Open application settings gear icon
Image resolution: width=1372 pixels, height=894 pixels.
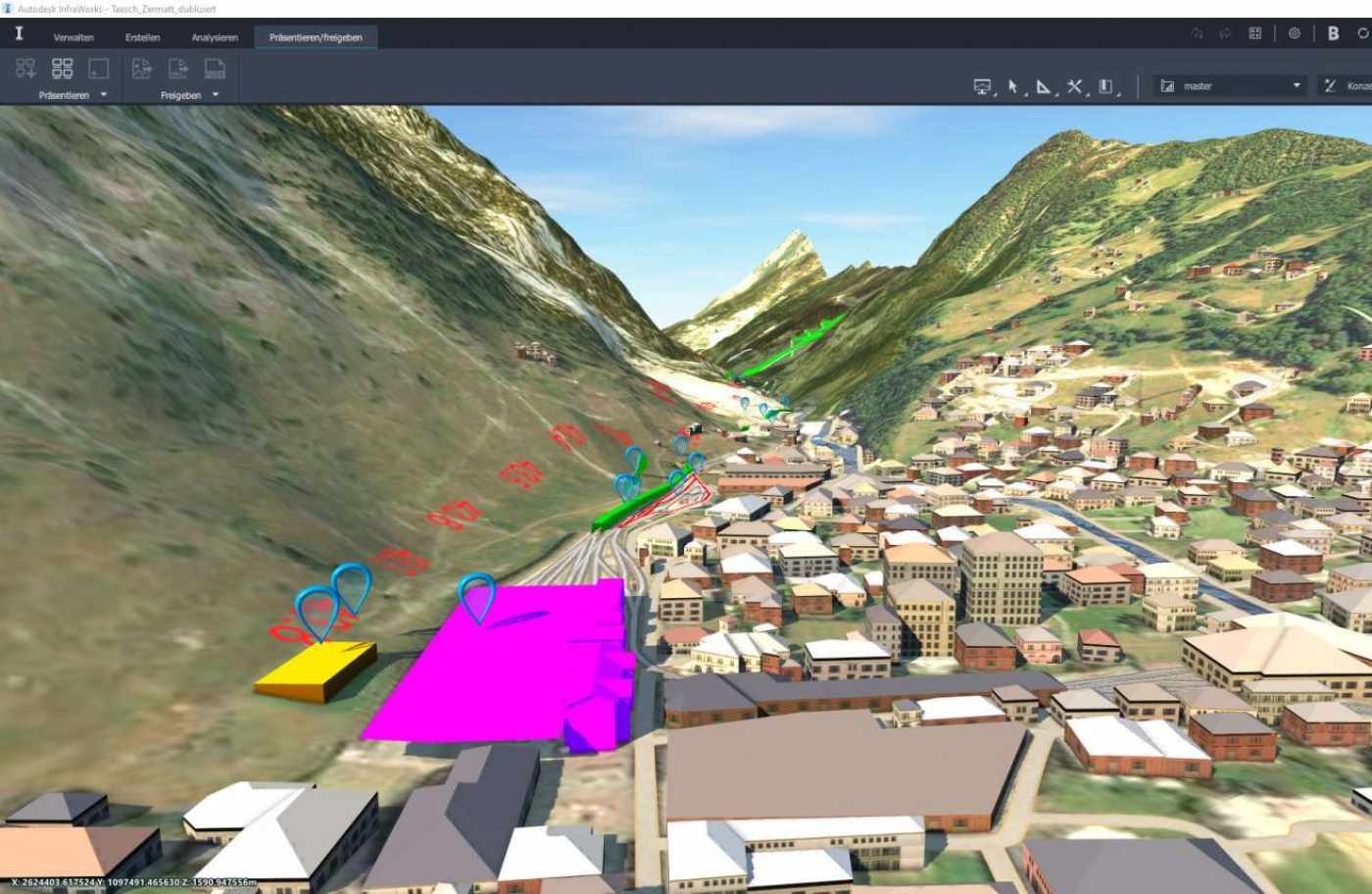(x=1294, y=33)
